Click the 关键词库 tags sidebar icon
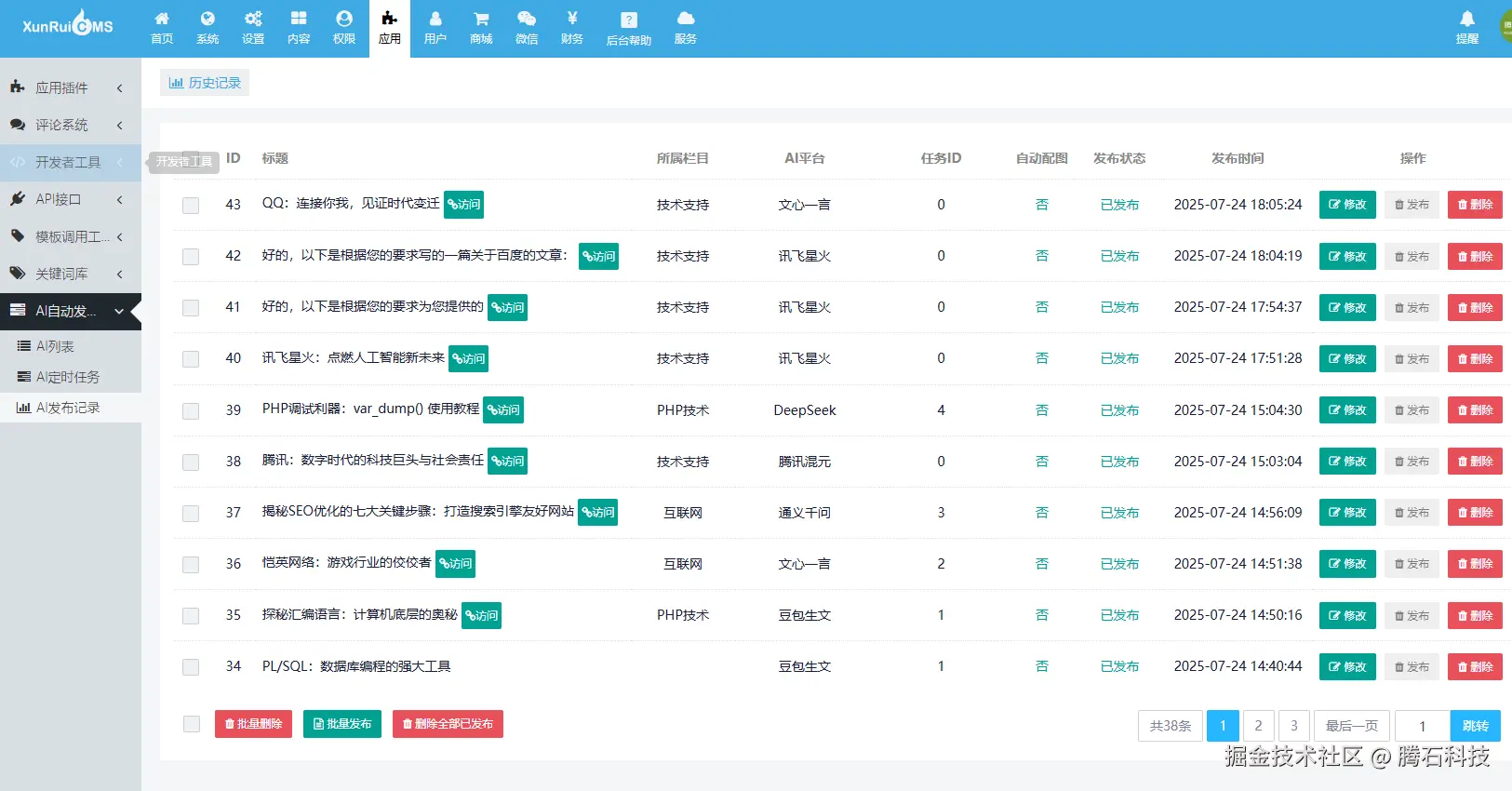Screen dimensions: 1512x791 (x=18, y=273)
